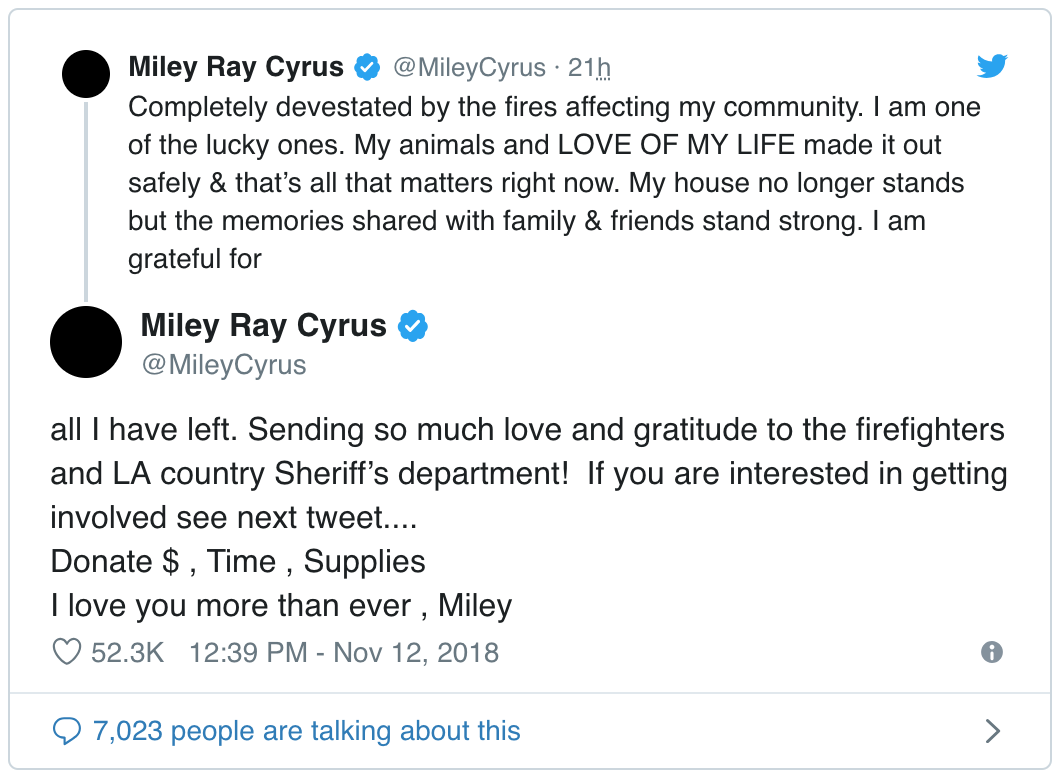Click the @MileyCyrus handle next to 21h
The image size is (1062, 780).
pos(469,68)
